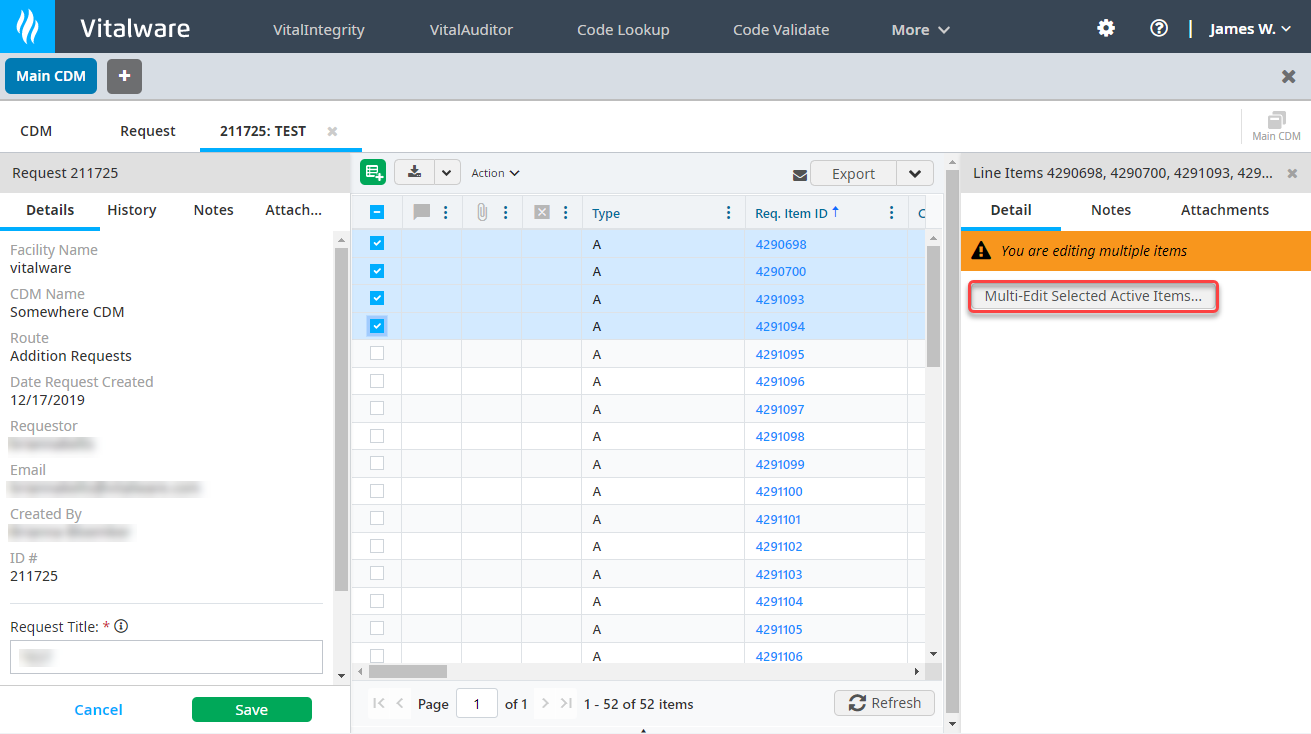1311x734 pixels.
Task: Check the row for item 4291095
Action: 377,353
